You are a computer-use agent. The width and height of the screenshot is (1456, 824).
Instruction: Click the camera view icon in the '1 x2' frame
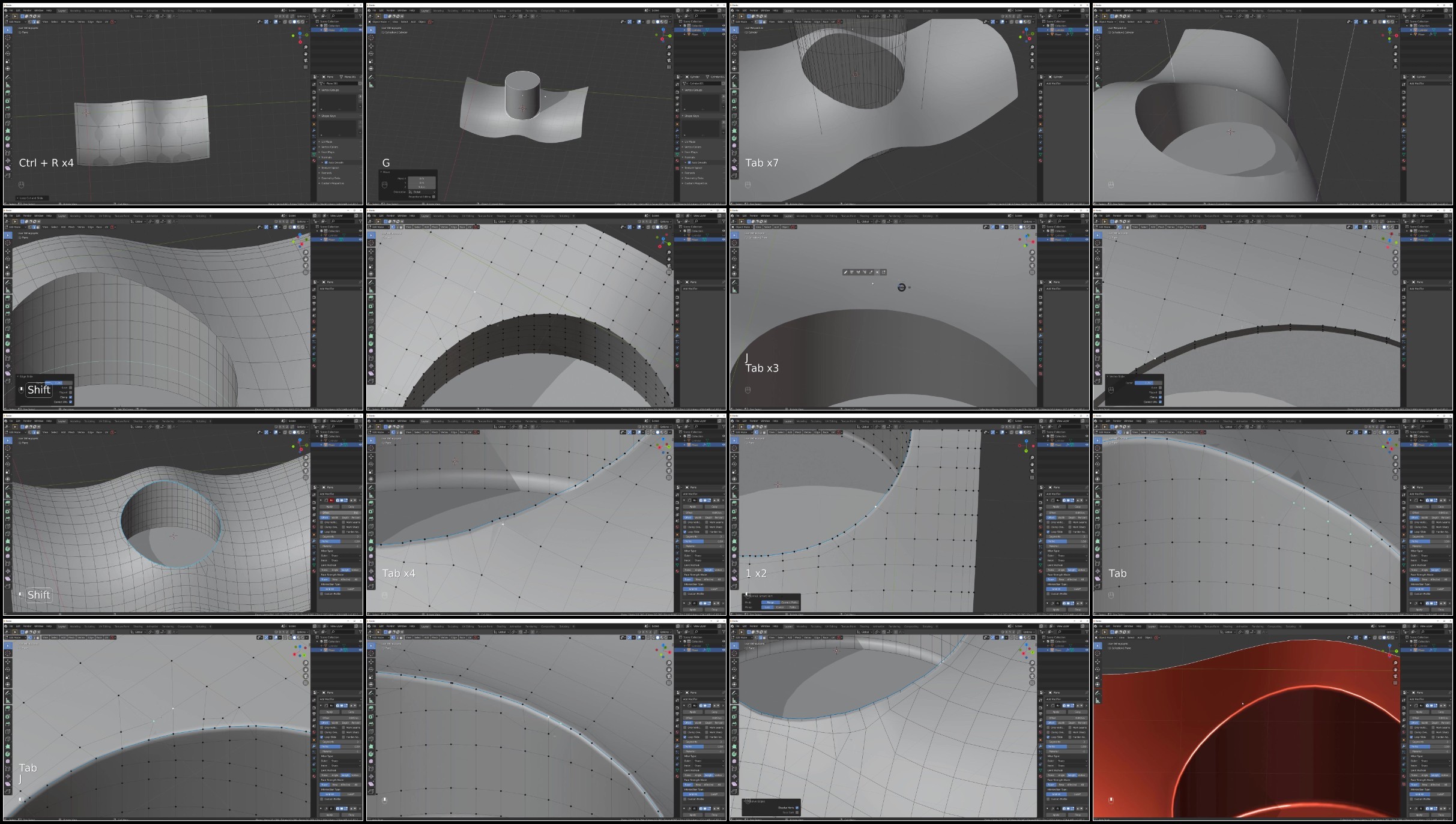point(1032,471)
